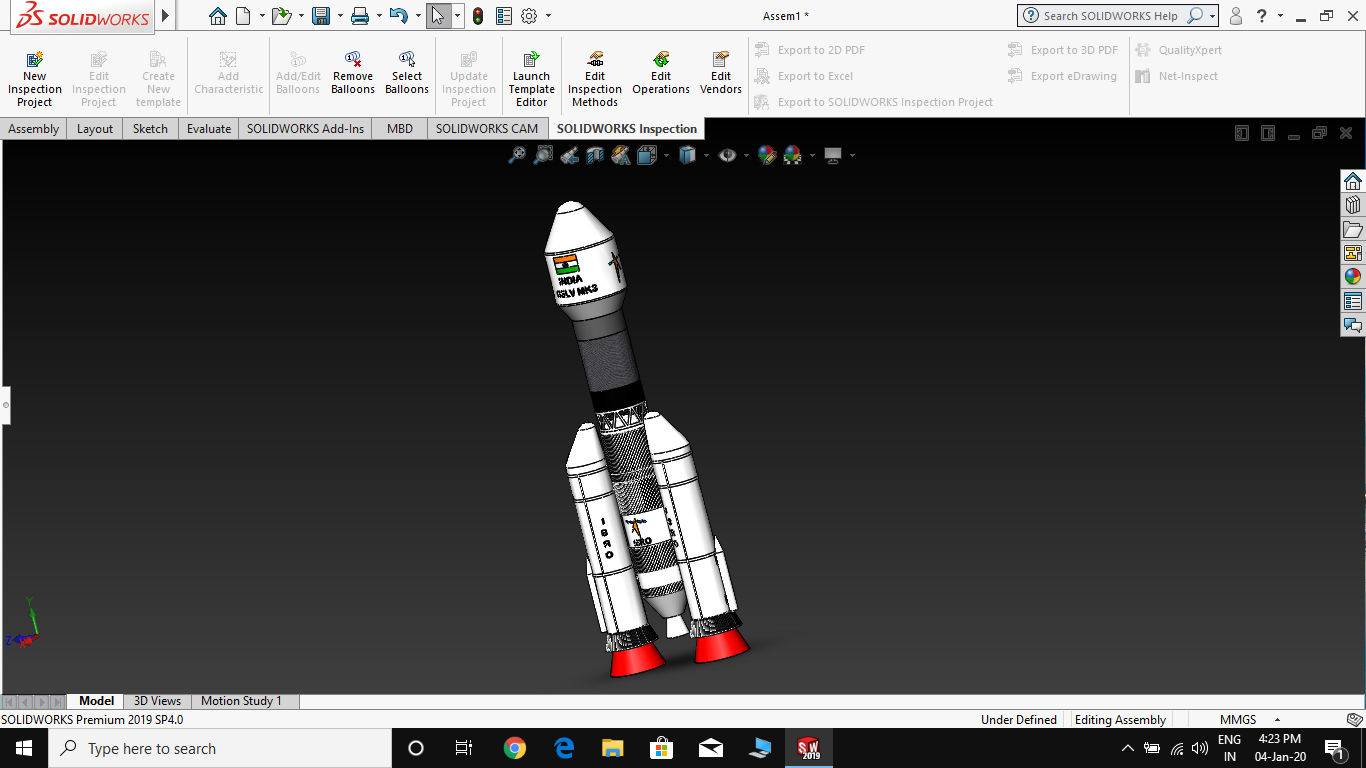The image size is (1366, 768).
Task: Expand the collapsed left panel handle
Action: (x=5, y=405)
